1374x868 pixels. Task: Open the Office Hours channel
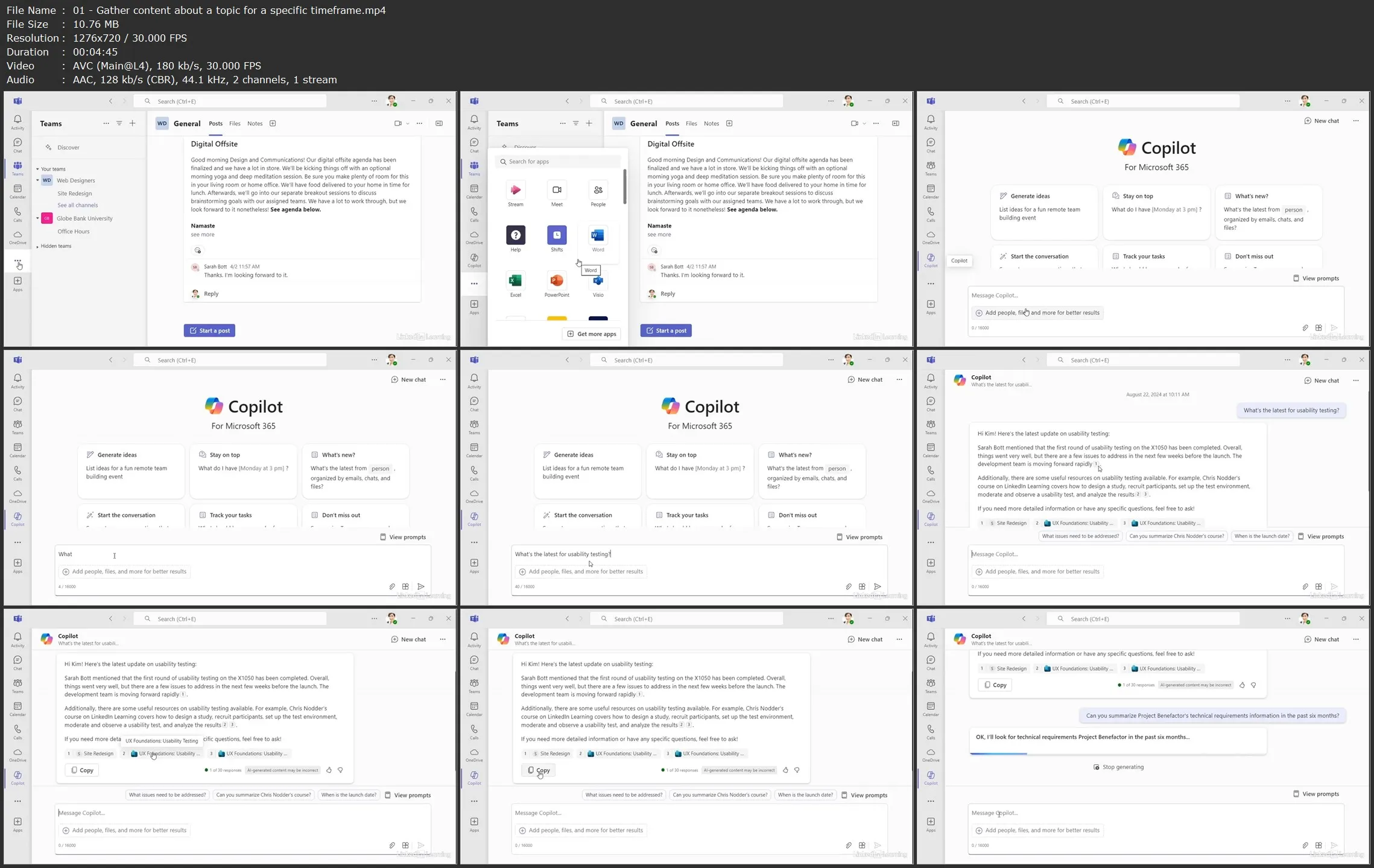[x=74, y=232]
